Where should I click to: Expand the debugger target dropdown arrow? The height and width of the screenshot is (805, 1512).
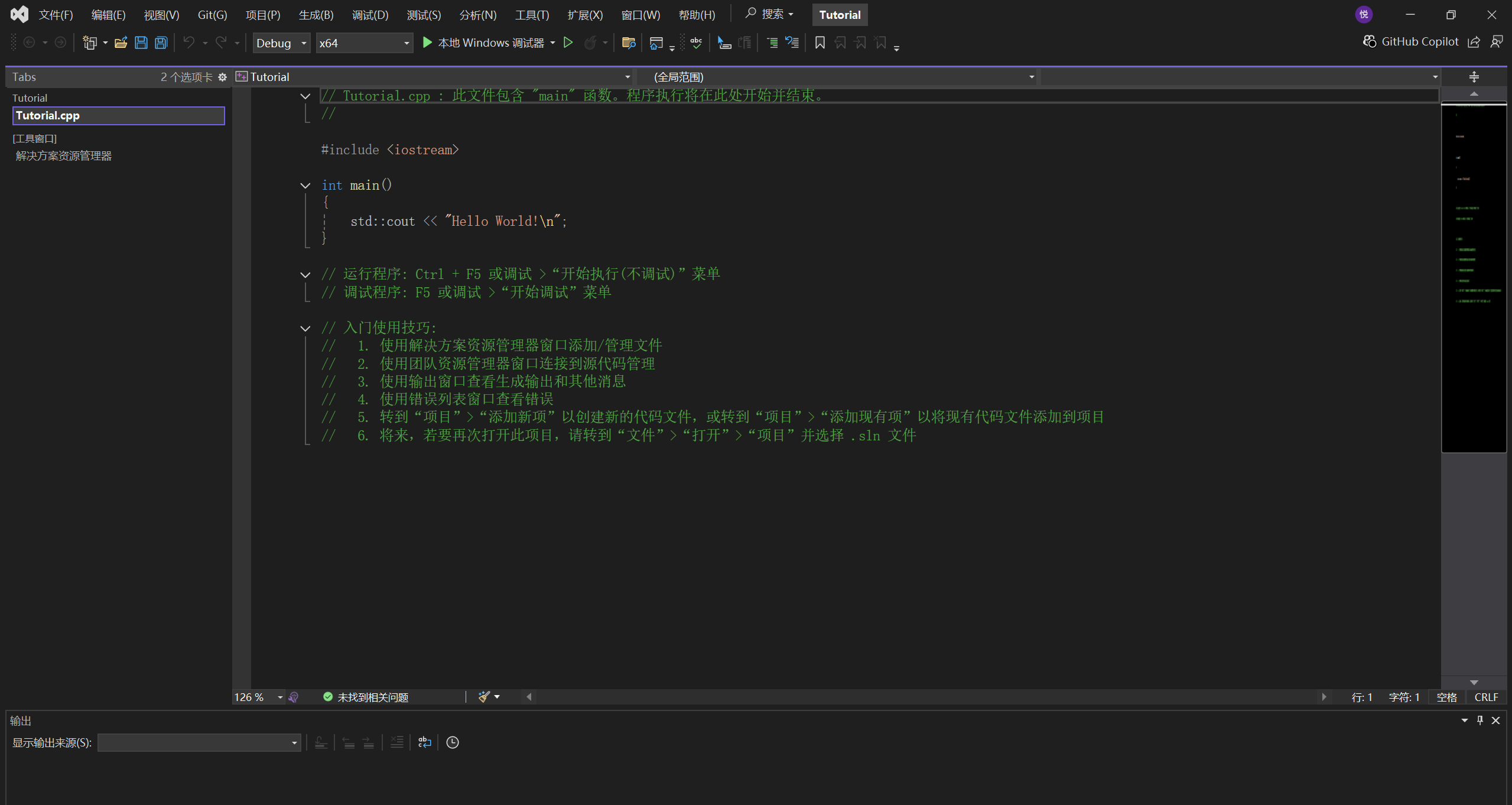552,43
